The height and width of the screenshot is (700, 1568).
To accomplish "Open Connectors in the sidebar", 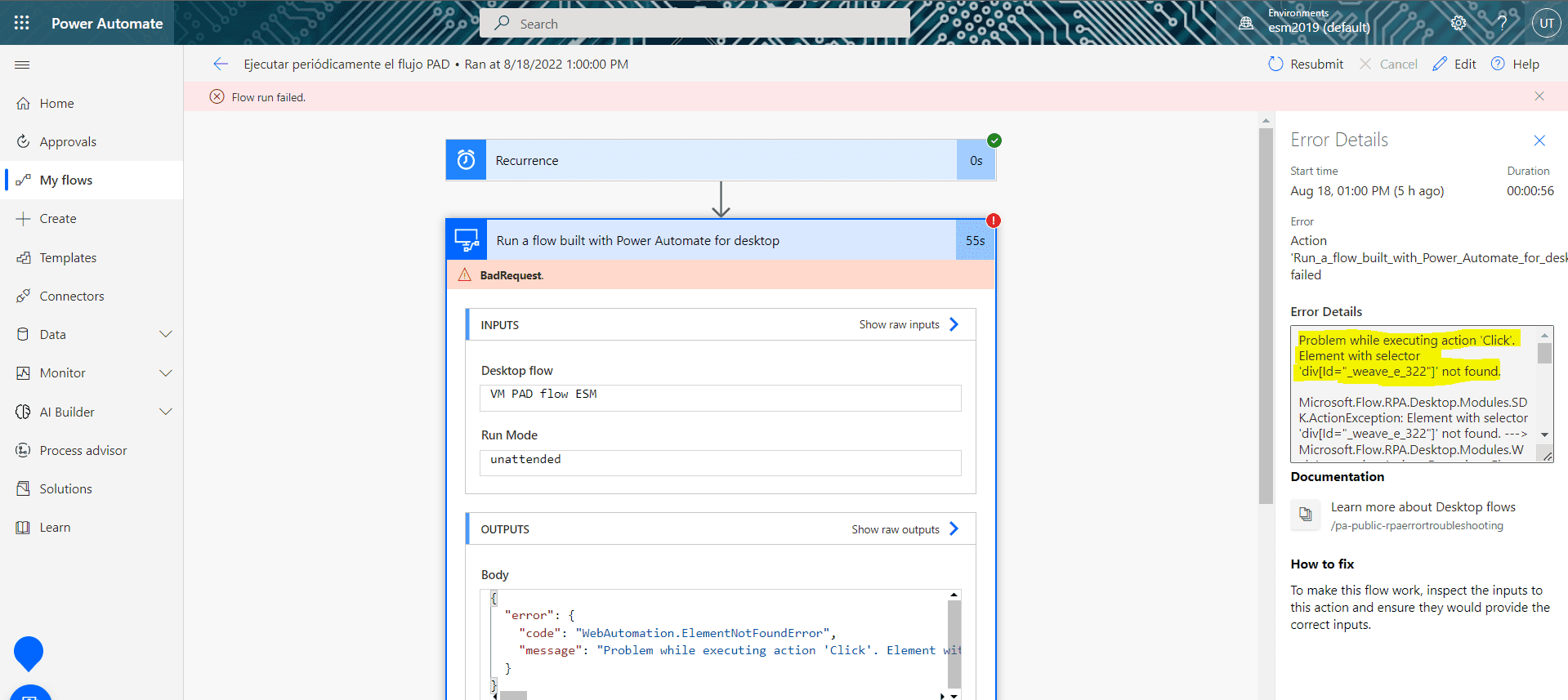I will pos(92,296).
